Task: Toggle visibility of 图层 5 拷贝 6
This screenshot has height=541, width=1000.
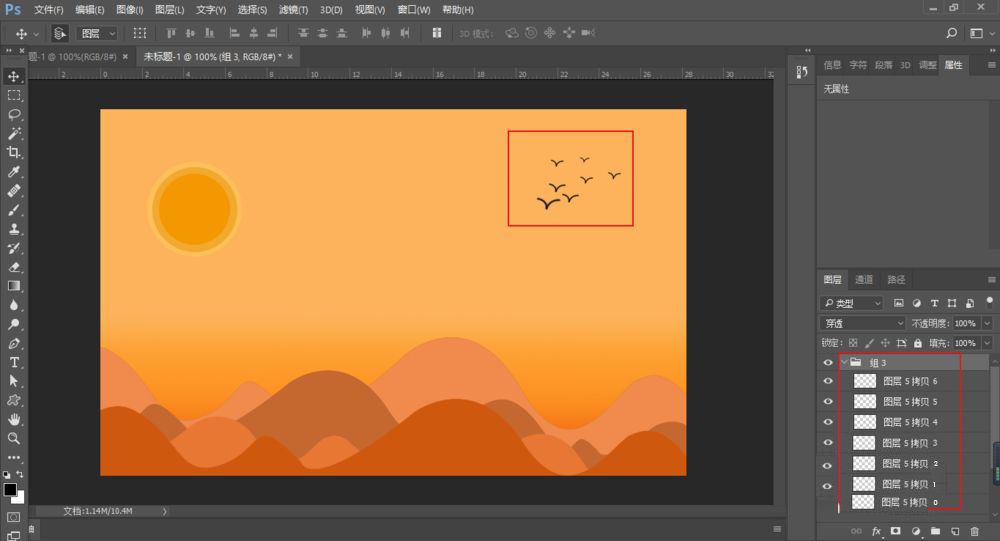Action: click(827, 381)
